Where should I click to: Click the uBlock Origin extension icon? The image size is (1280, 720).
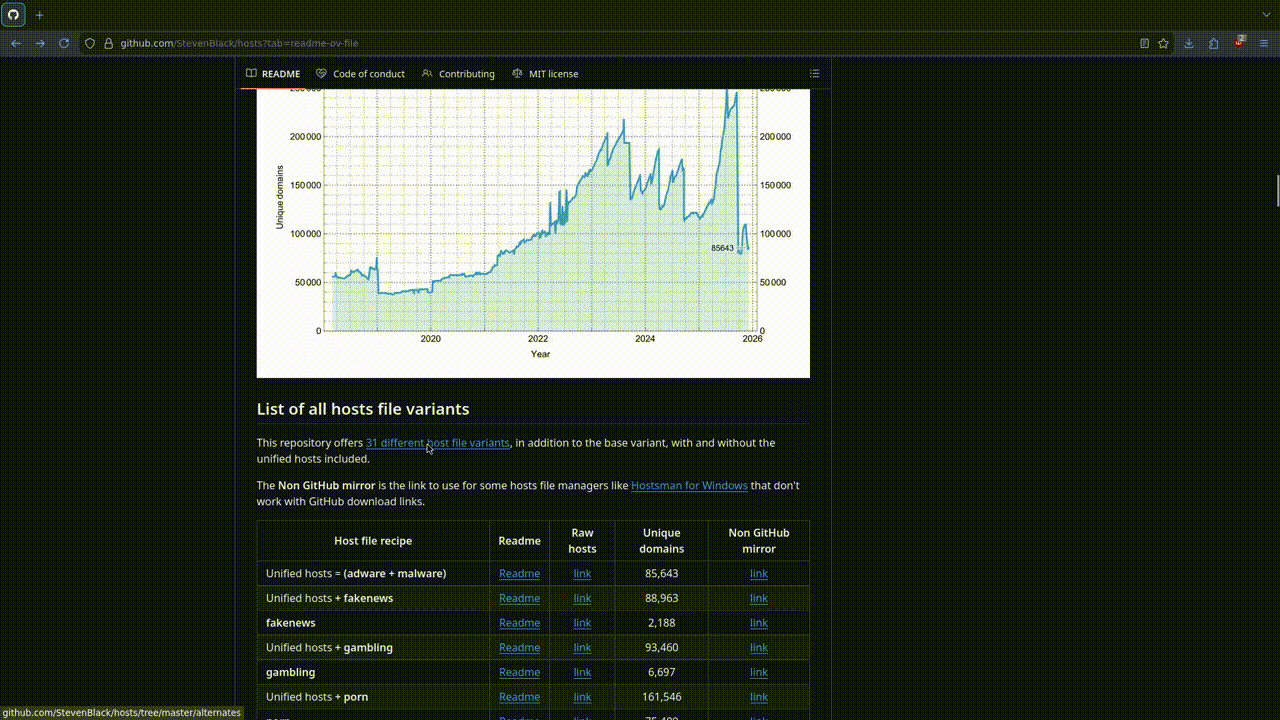[1239, 43]
